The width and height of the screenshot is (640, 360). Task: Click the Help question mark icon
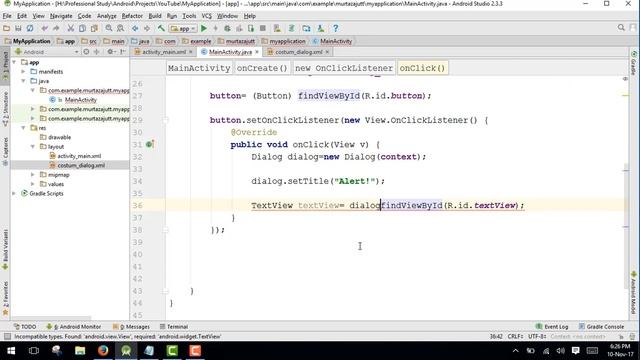point(336,28)
